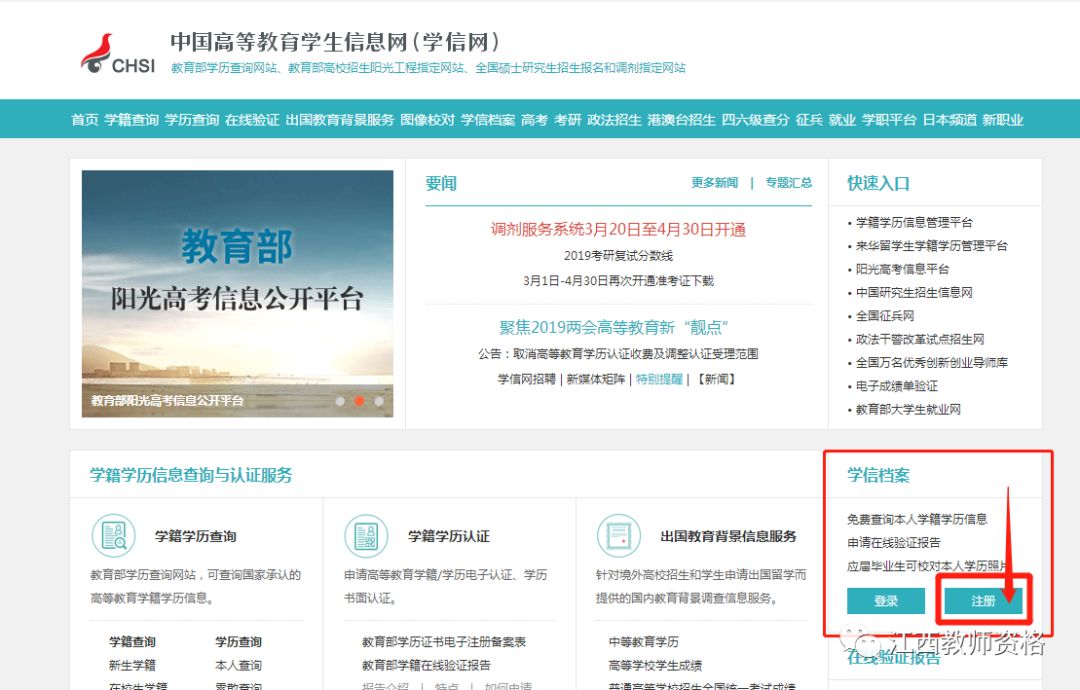This screenshot has height=690, width=1080.
Task: Open 聚焦2019两会高等教育新"靓点" headline
Action: pyautogui.click(x=613, y=327)
